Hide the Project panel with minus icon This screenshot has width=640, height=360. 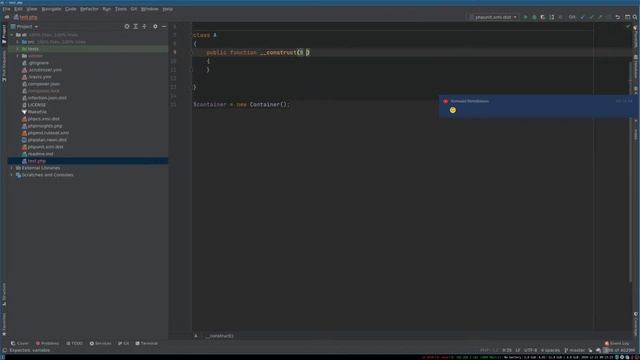(x=164, y=27)
